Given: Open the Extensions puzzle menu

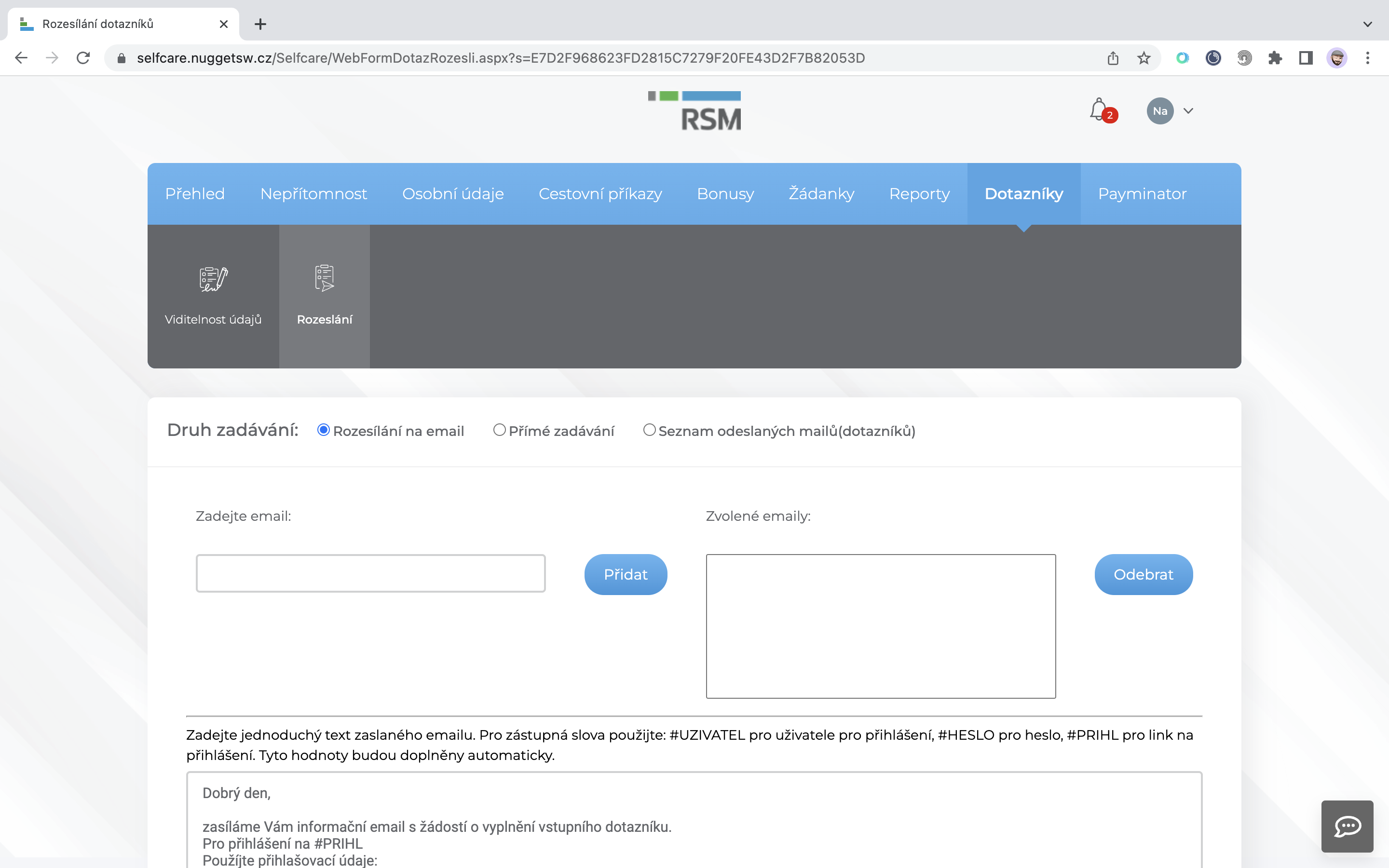Looking at the screenshot, I should click(x=1275, y=58).
